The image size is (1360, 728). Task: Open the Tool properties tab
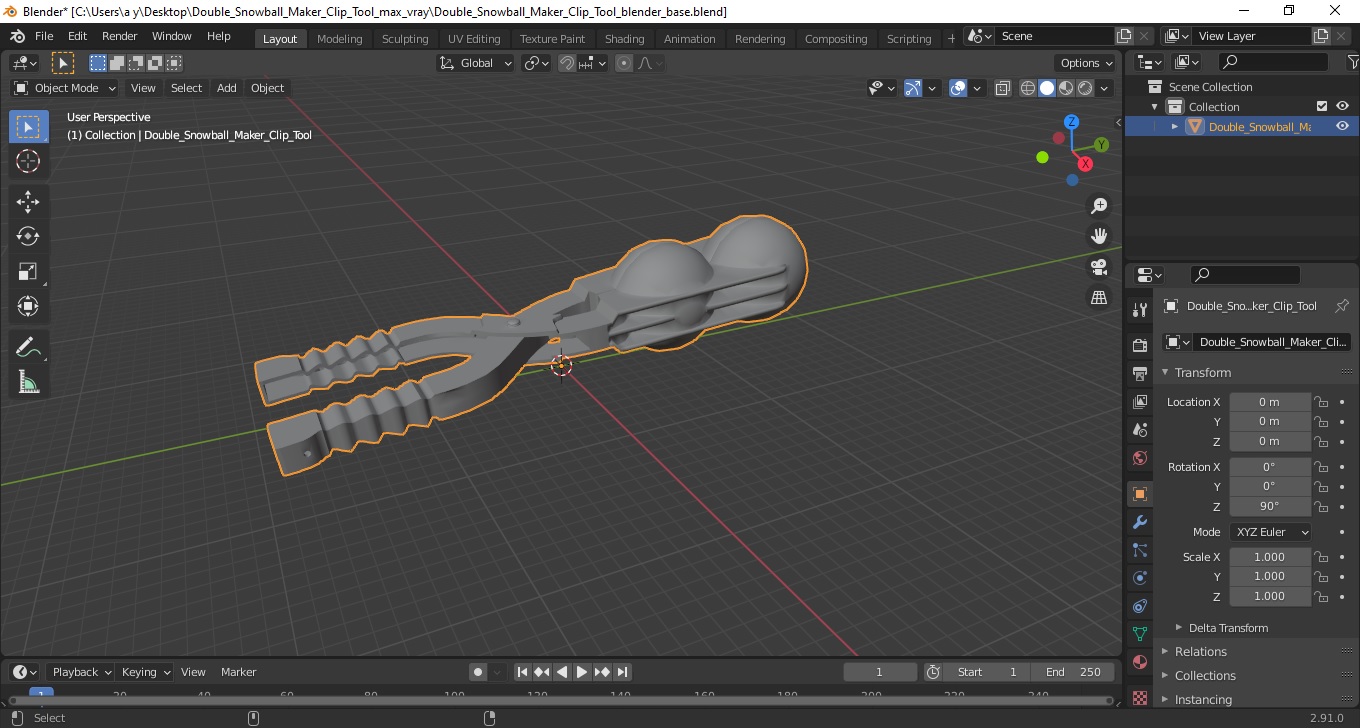1140,310
